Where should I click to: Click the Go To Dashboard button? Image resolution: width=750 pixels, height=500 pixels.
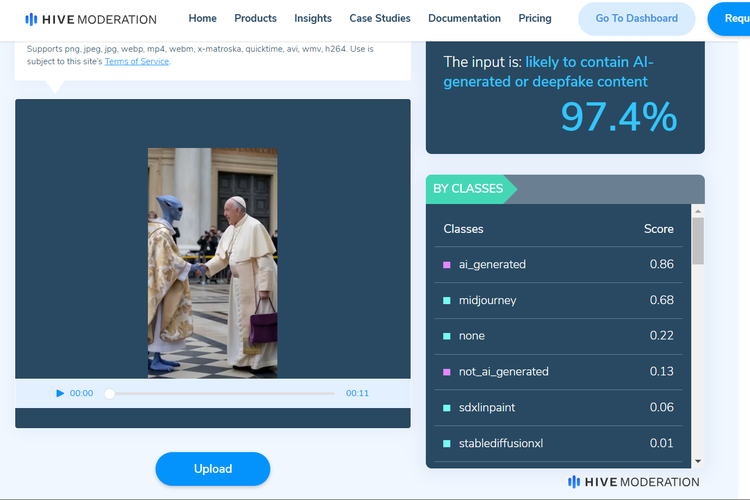637,18
